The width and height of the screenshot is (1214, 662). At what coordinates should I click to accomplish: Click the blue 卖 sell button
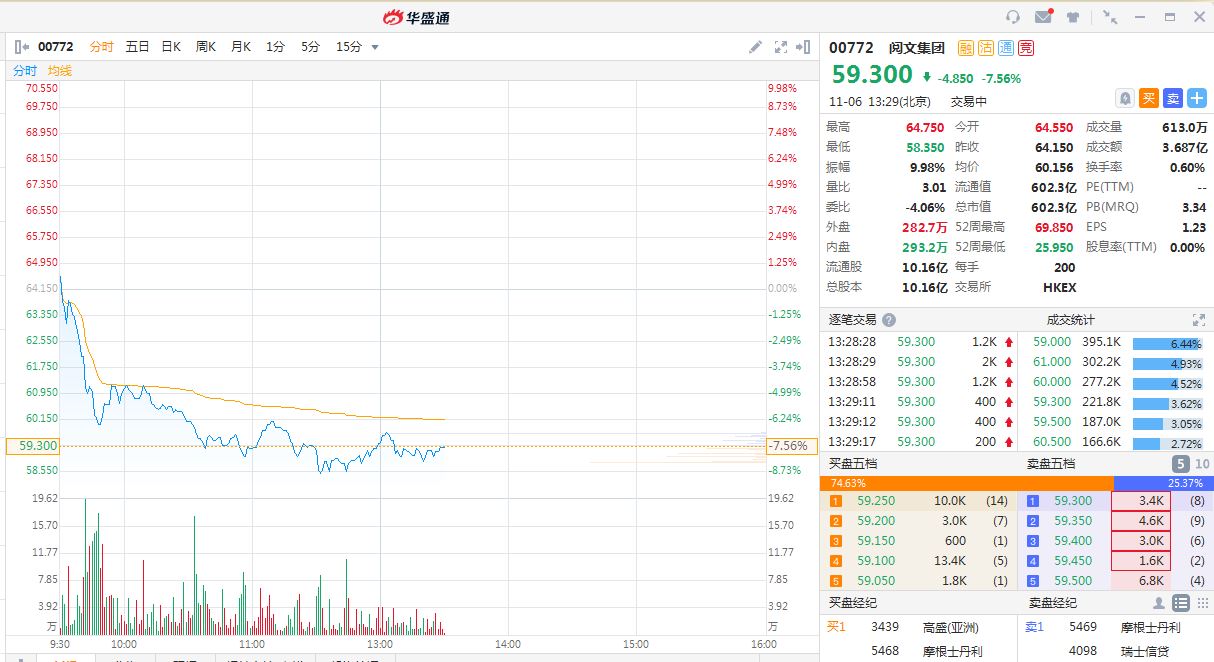[x=1172, y=98]
